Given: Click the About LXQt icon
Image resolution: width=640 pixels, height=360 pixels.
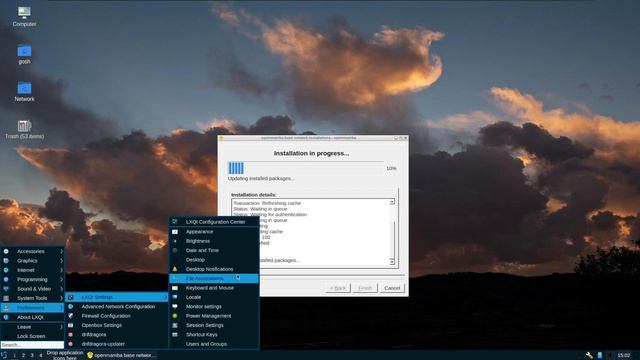Looking at the screenshot, I should [x=6, y=317].
